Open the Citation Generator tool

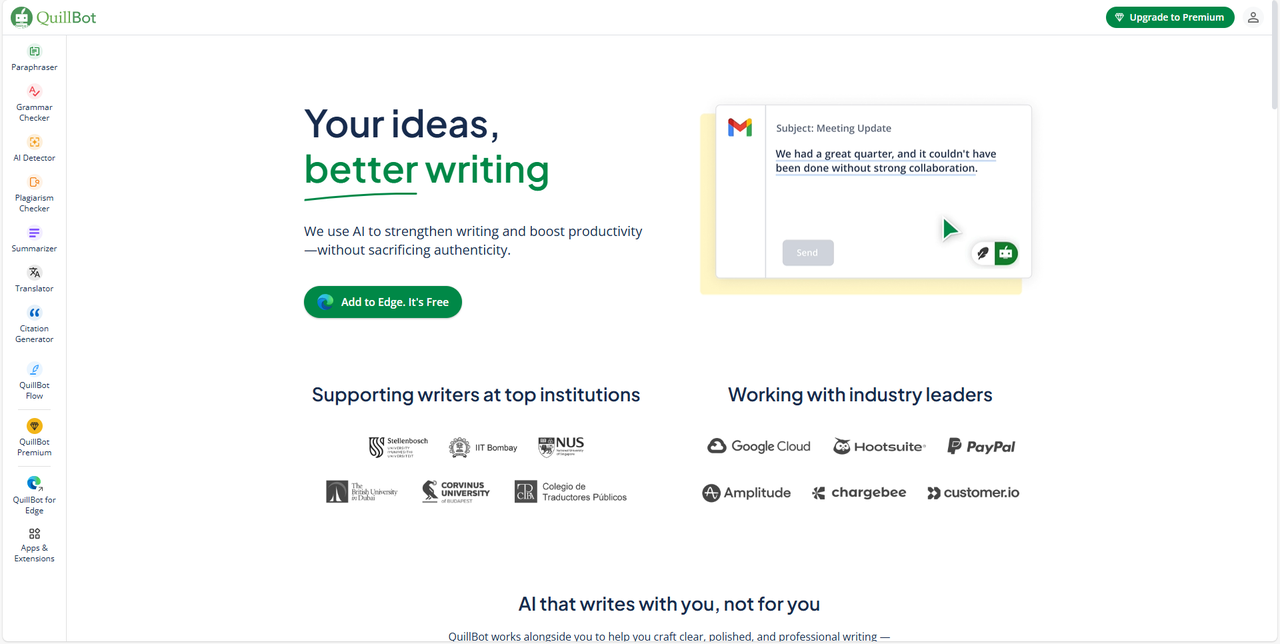(34, 325)
